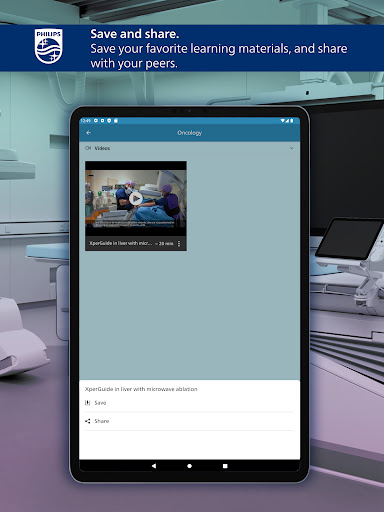The width and height of the screenshot is (384, 512).
Task: Tap the Android home circle button
Action: (x=189, y=466)
